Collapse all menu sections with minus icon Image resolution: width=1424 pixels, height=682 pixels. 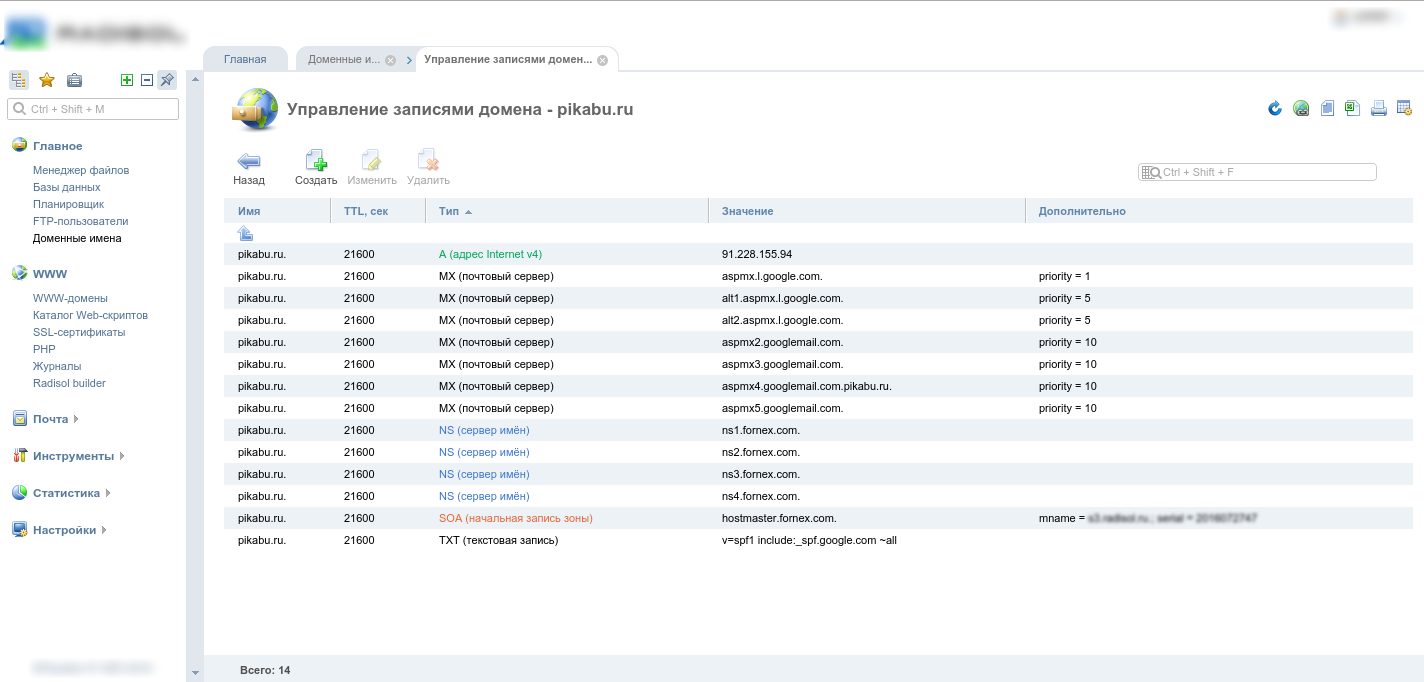tap(147, 80)
